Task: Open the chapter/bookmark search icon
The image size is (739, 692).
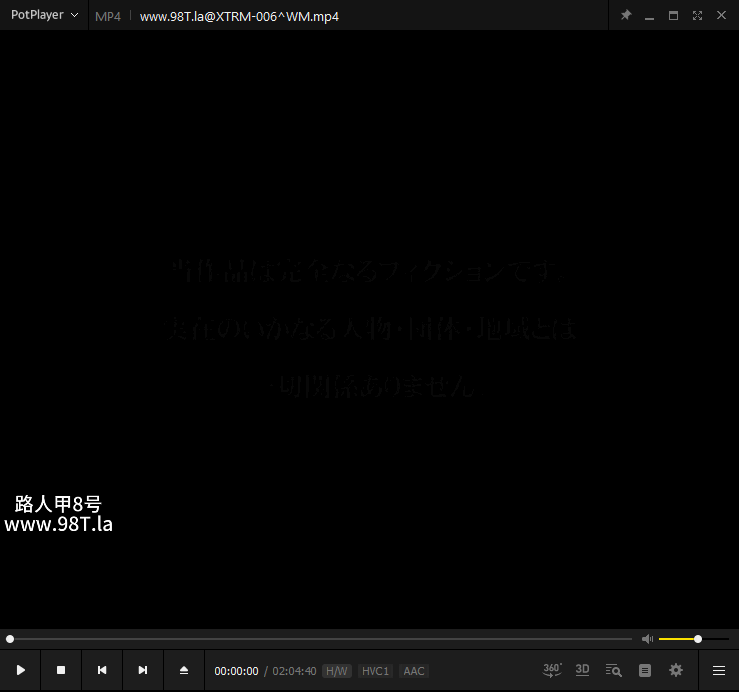Action: coord(613,670)
